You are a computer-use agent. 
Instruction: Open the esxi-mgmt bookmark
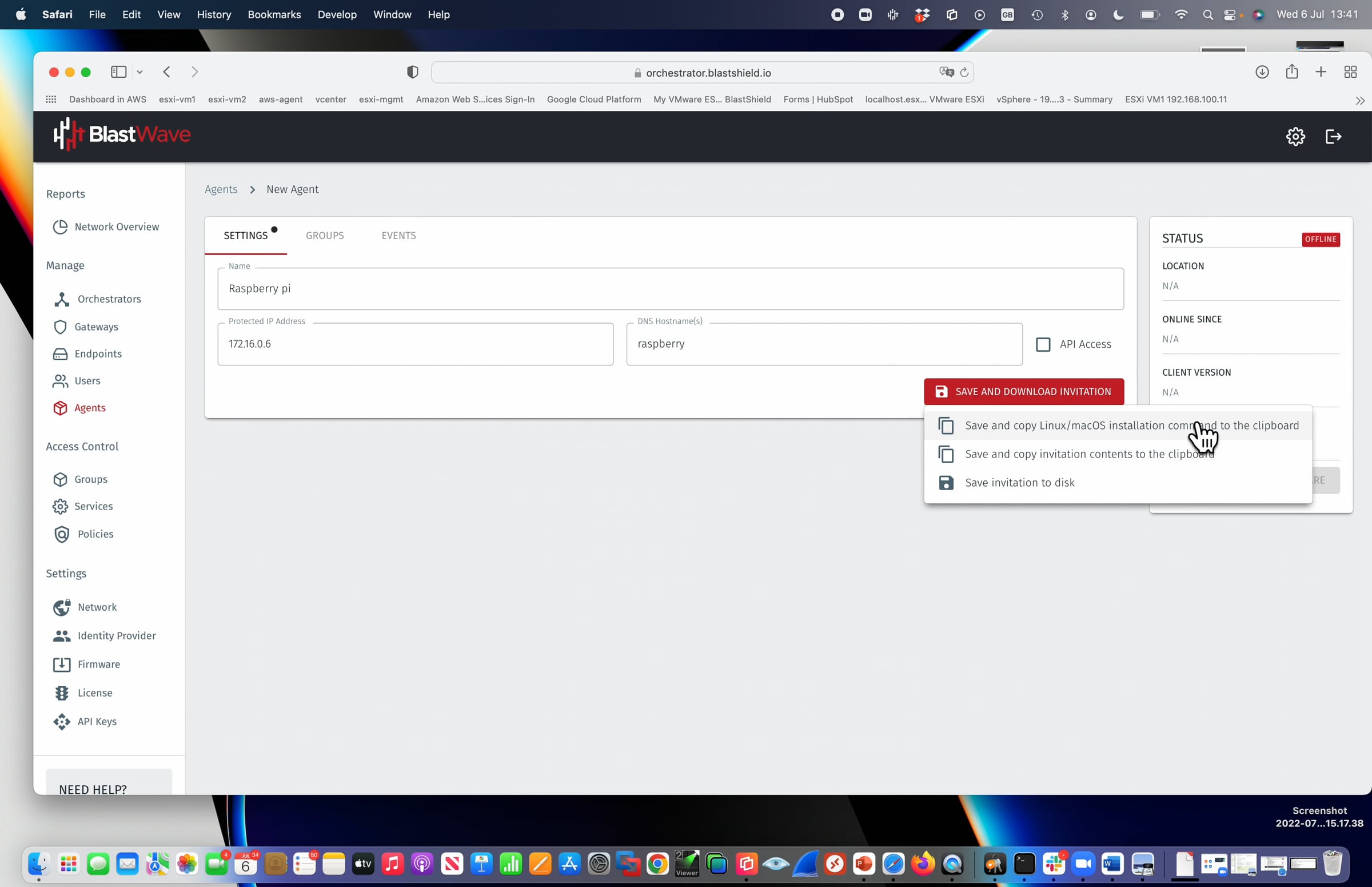(x=381, y=100)
